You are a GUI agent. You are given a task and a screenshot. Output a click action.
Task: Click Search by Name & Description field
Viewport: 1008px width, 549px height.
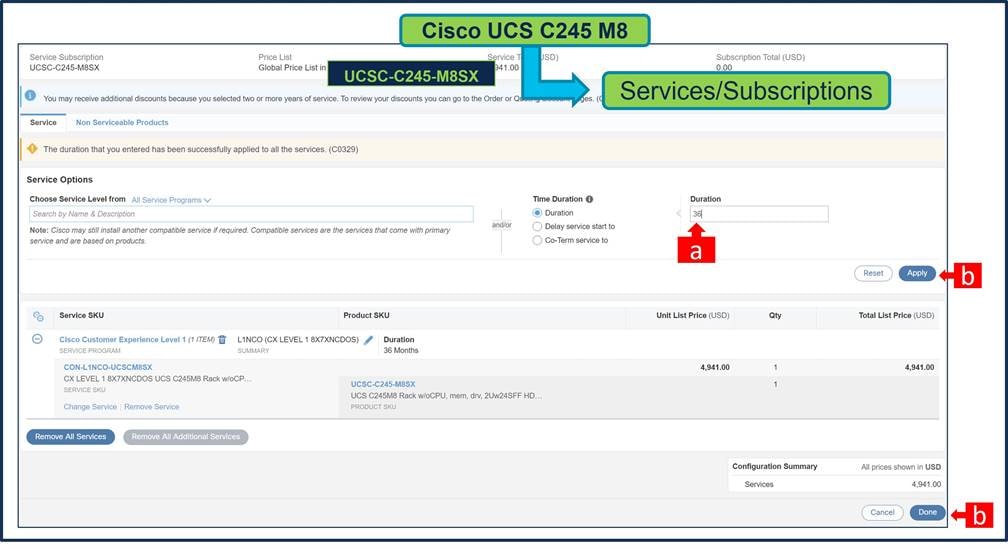pyautogui.click(x=251, y=214)
